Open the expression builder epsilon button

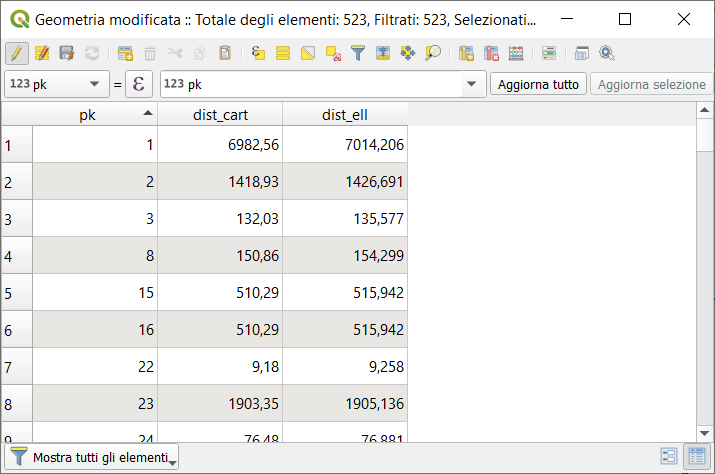(138, 85)
